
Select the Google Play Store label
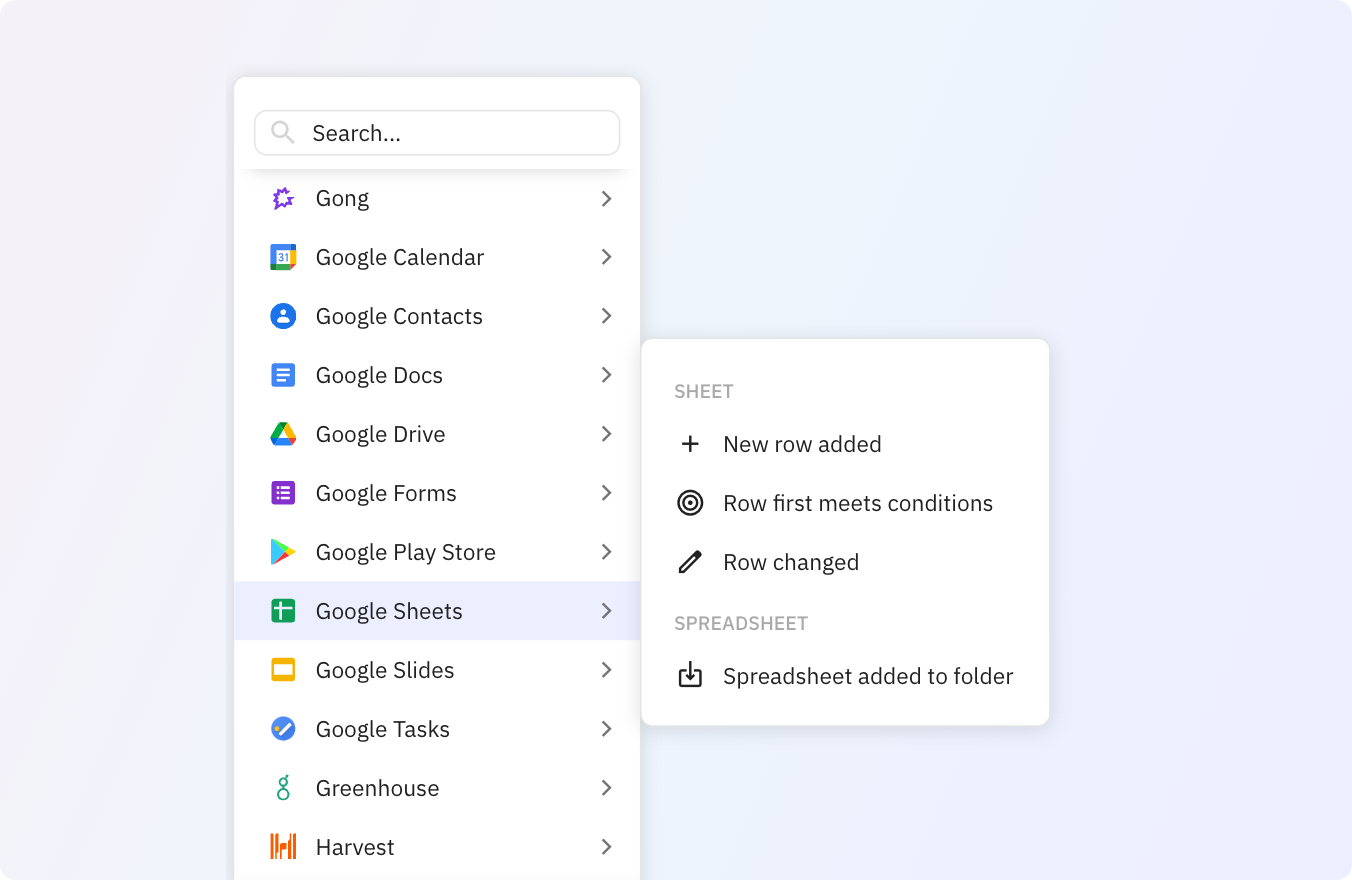(406, 552)
